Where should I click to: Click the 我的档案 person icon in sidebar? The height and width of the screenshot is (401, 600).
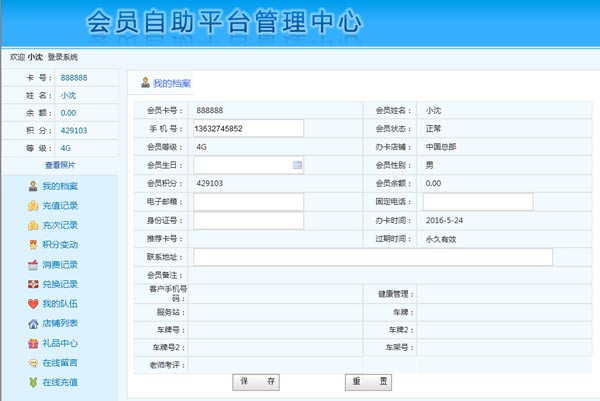point(33,186)
